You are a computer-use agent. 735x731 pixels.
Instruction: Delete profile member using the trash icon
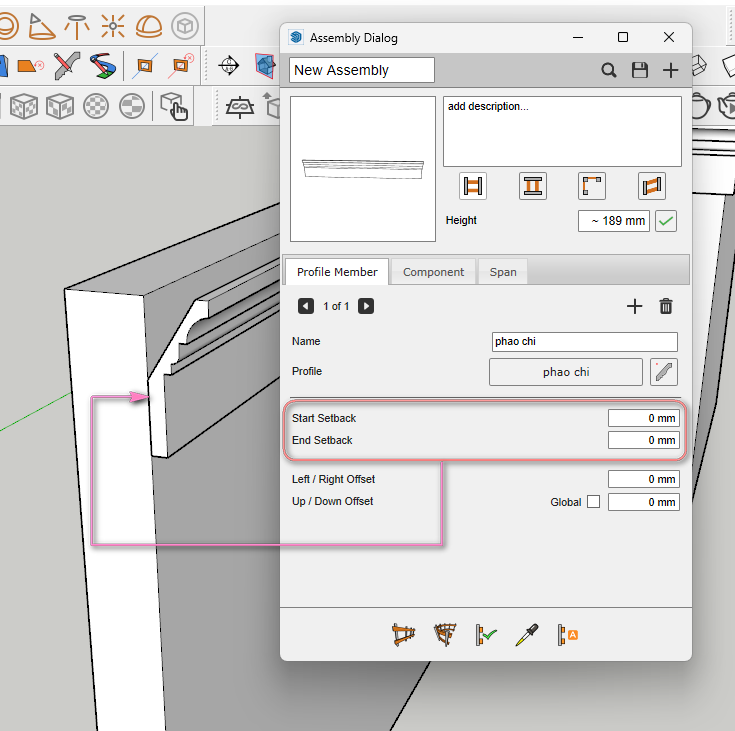pos(666,307)
